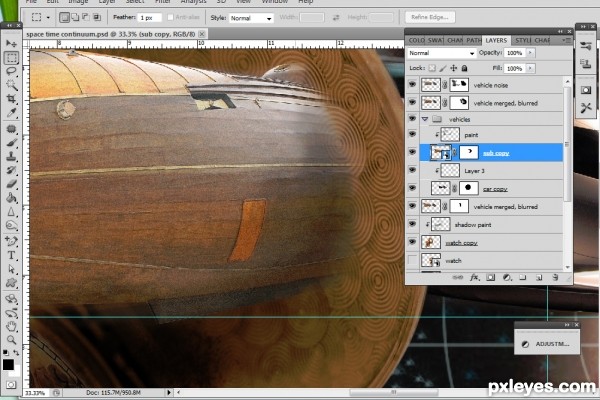Open the tool preset picker arrow

(48, 18)
